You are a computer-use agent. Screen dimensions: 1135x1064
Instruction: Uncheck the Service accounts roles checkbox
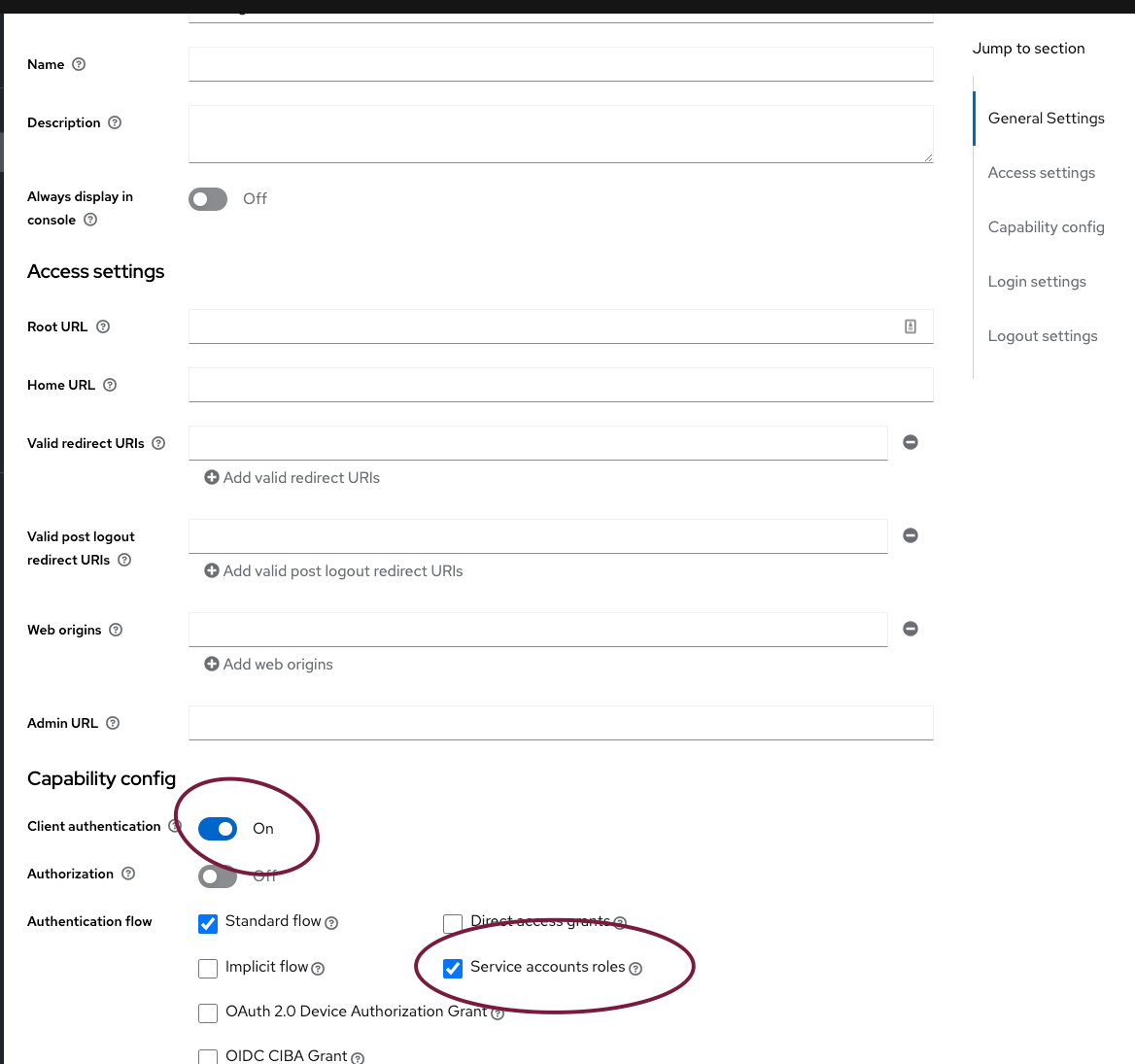pos(453,968)
